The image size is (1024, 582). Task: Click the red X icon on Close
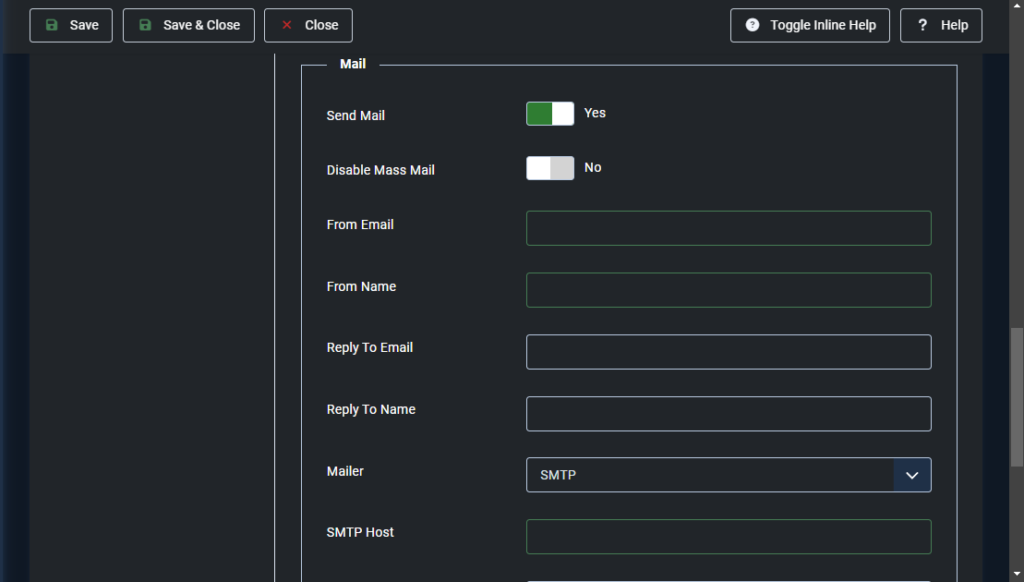coord(289,25)
